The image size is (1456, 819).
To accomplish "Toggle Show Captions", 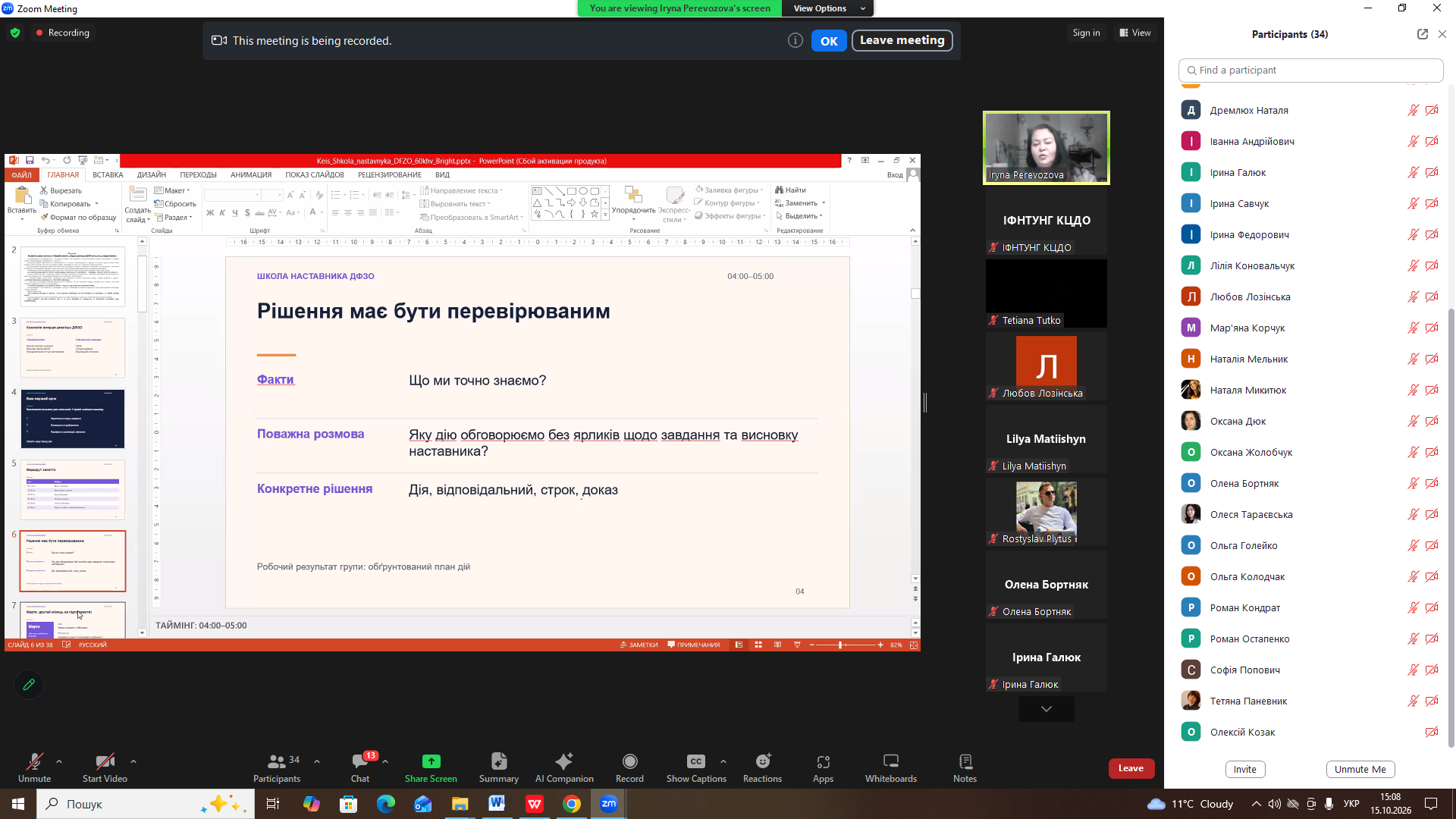I will click(696, 767).
